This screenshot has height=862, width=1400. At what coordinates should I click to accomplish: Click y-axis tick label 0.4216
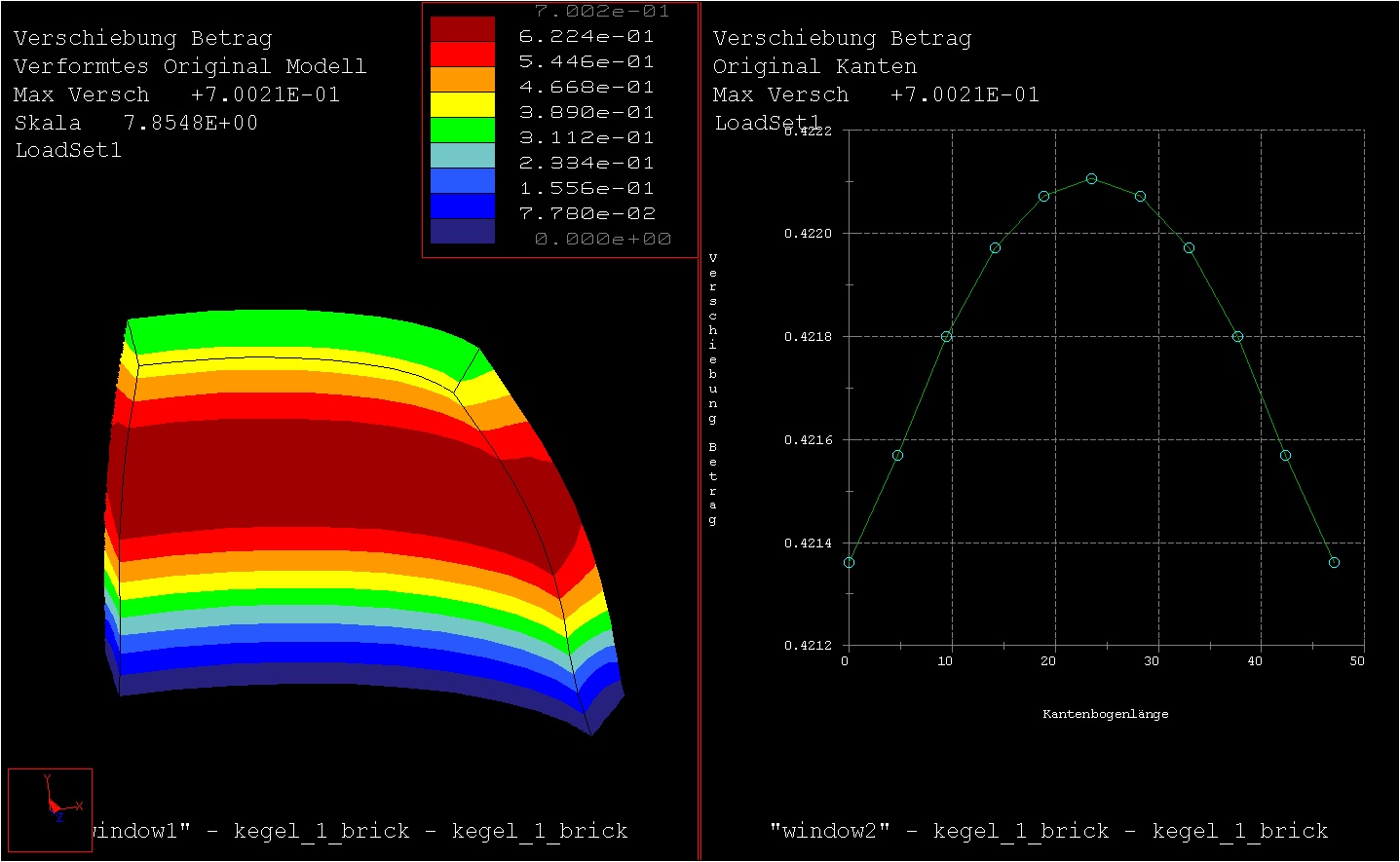[808, 440]
